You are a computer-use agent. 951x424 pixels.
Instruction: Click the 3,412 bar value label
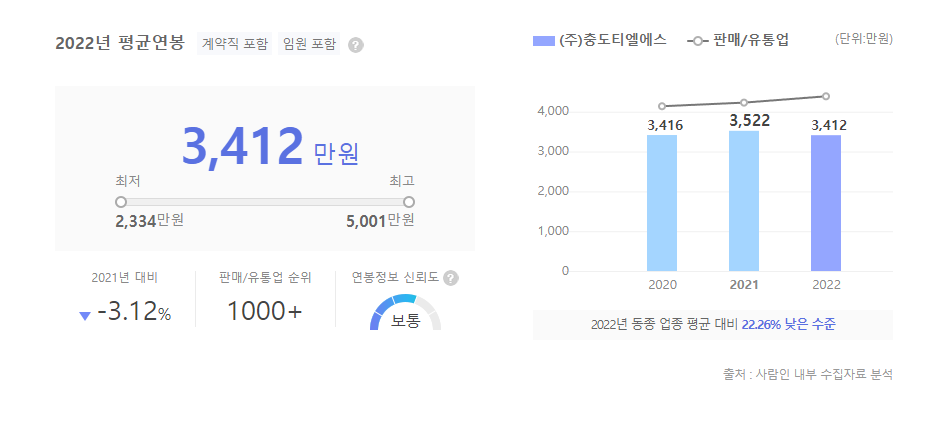point(828,126)
